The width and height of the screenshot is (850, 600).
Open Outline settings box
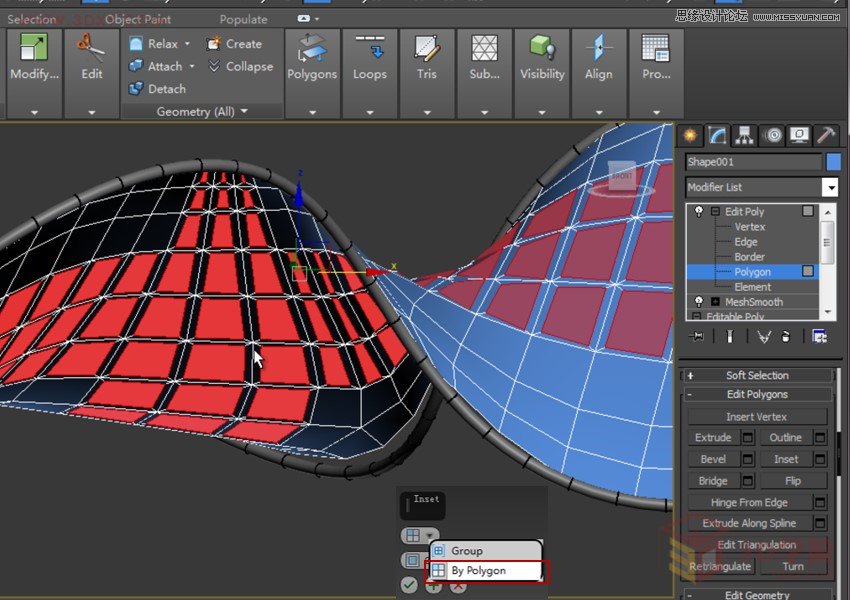pyautogui.click(x=820, y=437)
